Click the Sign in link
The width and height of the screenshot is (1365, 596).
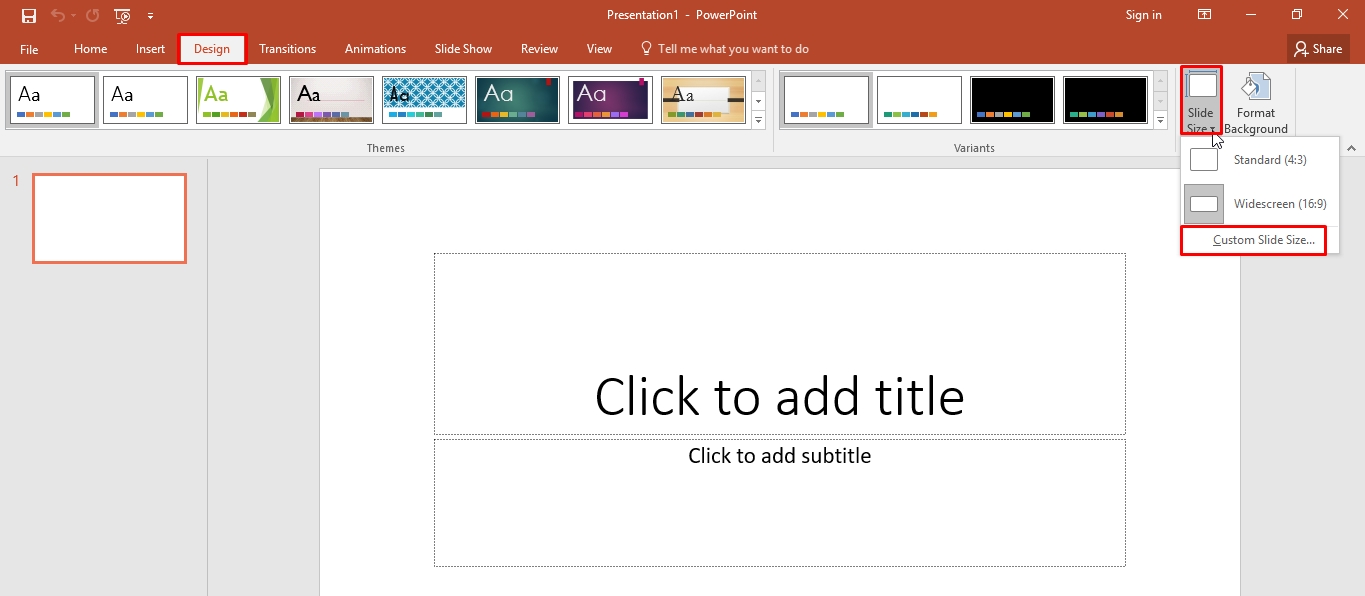pyautogui.click(x=1143, y=15)
